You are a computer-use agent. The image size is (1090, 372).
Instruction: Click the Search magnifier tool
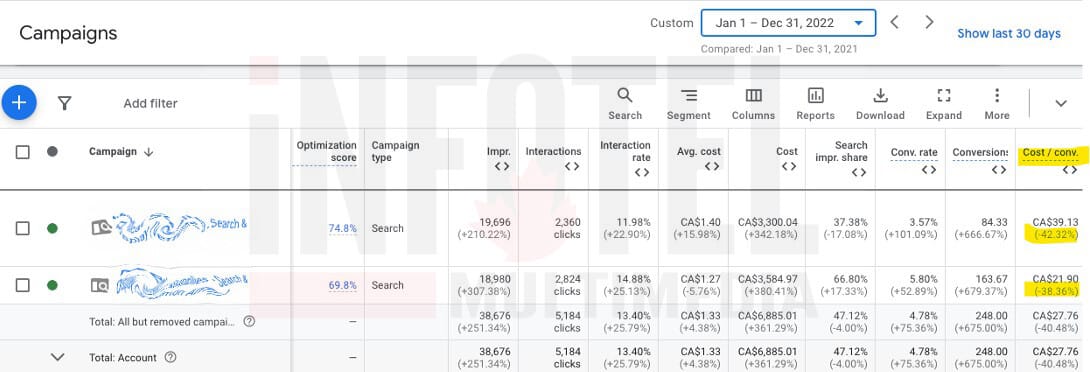click(x=625, y=104)
